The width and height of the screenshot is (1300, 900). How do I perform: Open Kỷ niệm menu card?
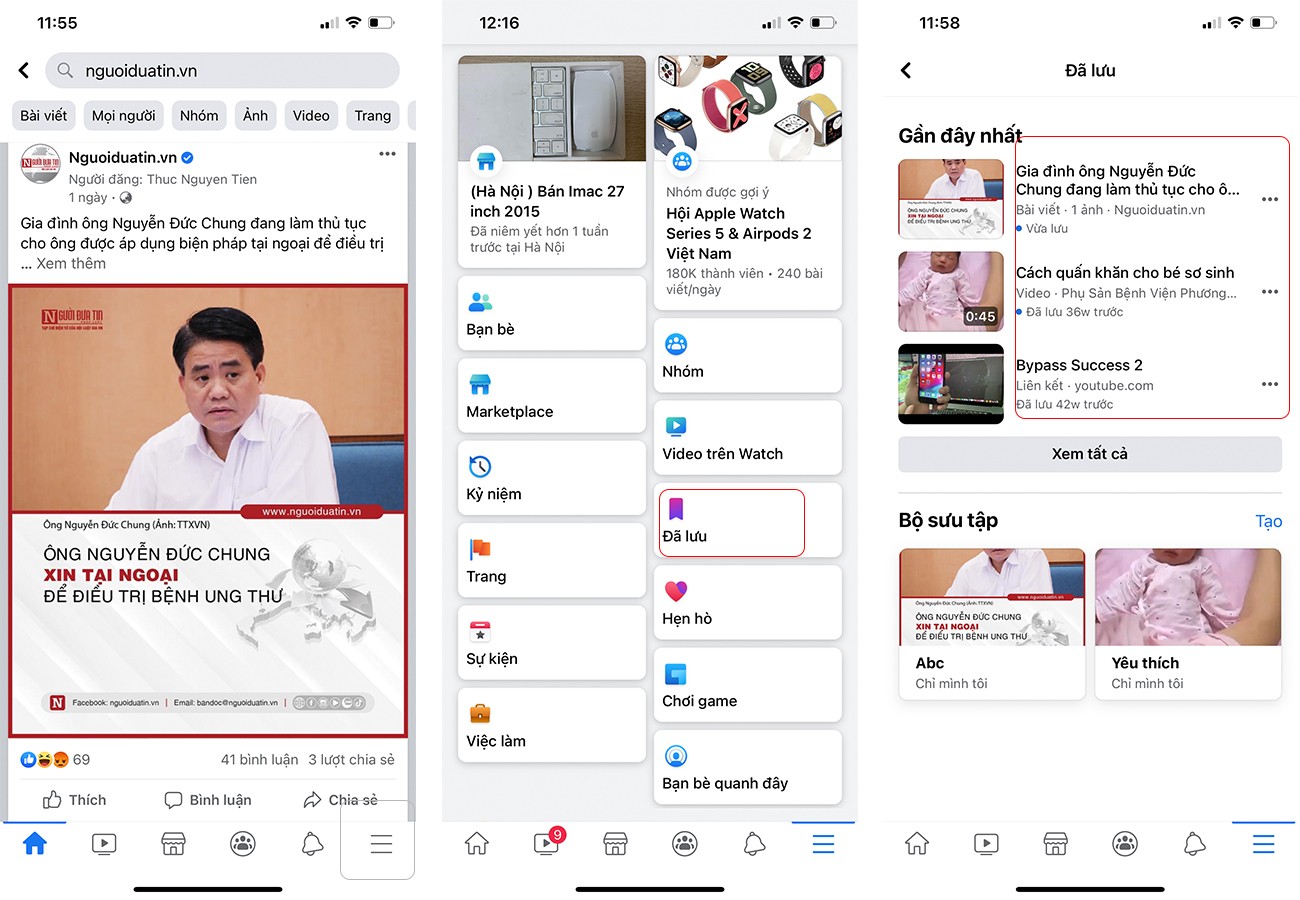pyautogui.click(x=552, y=478)
